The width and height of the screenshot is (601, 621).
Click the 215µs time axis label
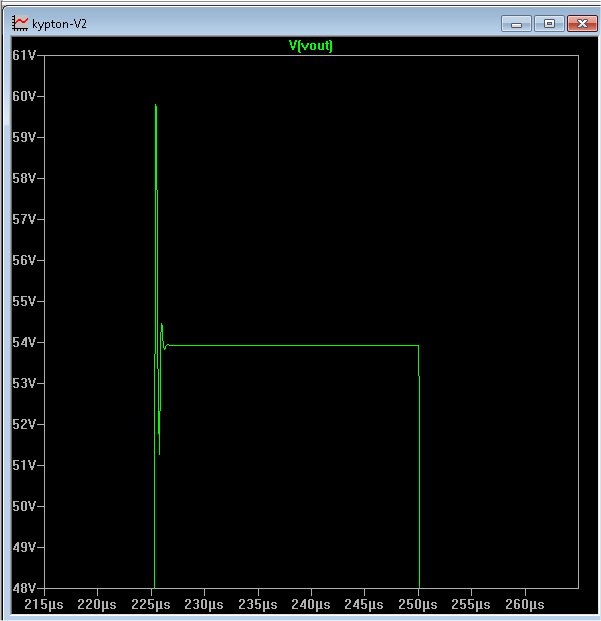pos(44,605)
